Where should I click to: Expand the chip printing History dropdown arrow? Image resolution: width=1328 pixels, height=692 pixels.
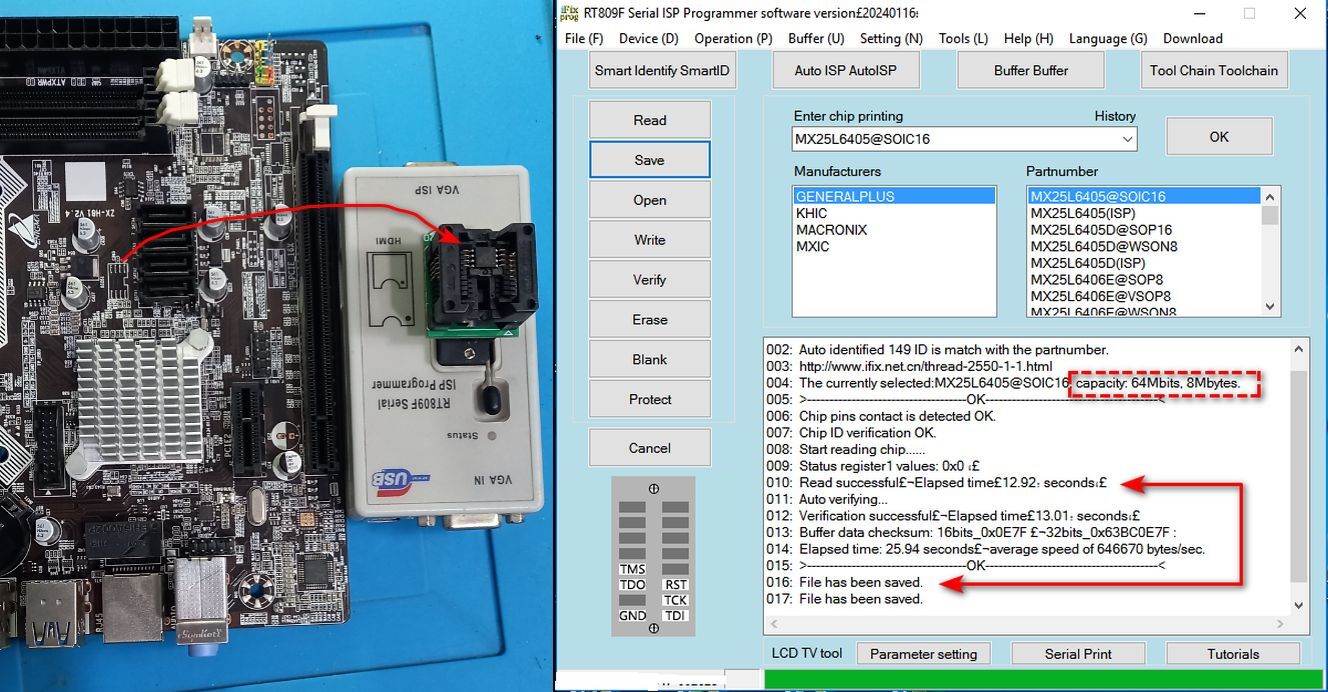[1127, 139]
